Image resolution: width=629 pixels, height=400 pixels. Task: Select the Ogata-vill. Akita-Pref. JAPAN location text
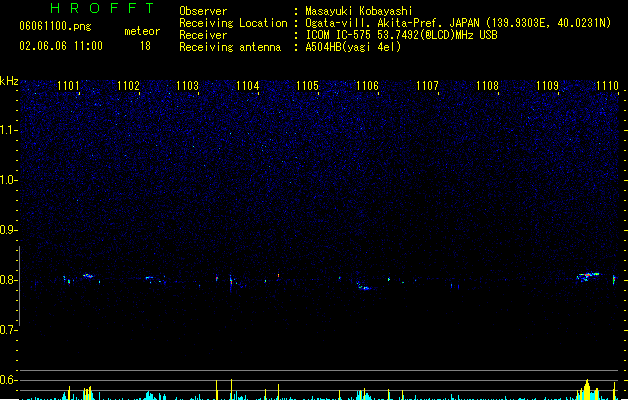tap(458, 23)
